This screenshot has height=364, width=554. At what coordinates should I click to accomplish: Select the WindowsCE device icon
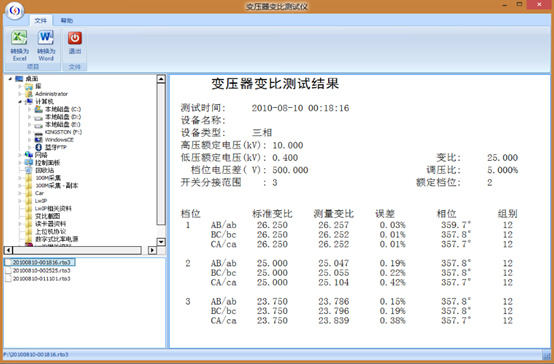click(x=39, y=140)
